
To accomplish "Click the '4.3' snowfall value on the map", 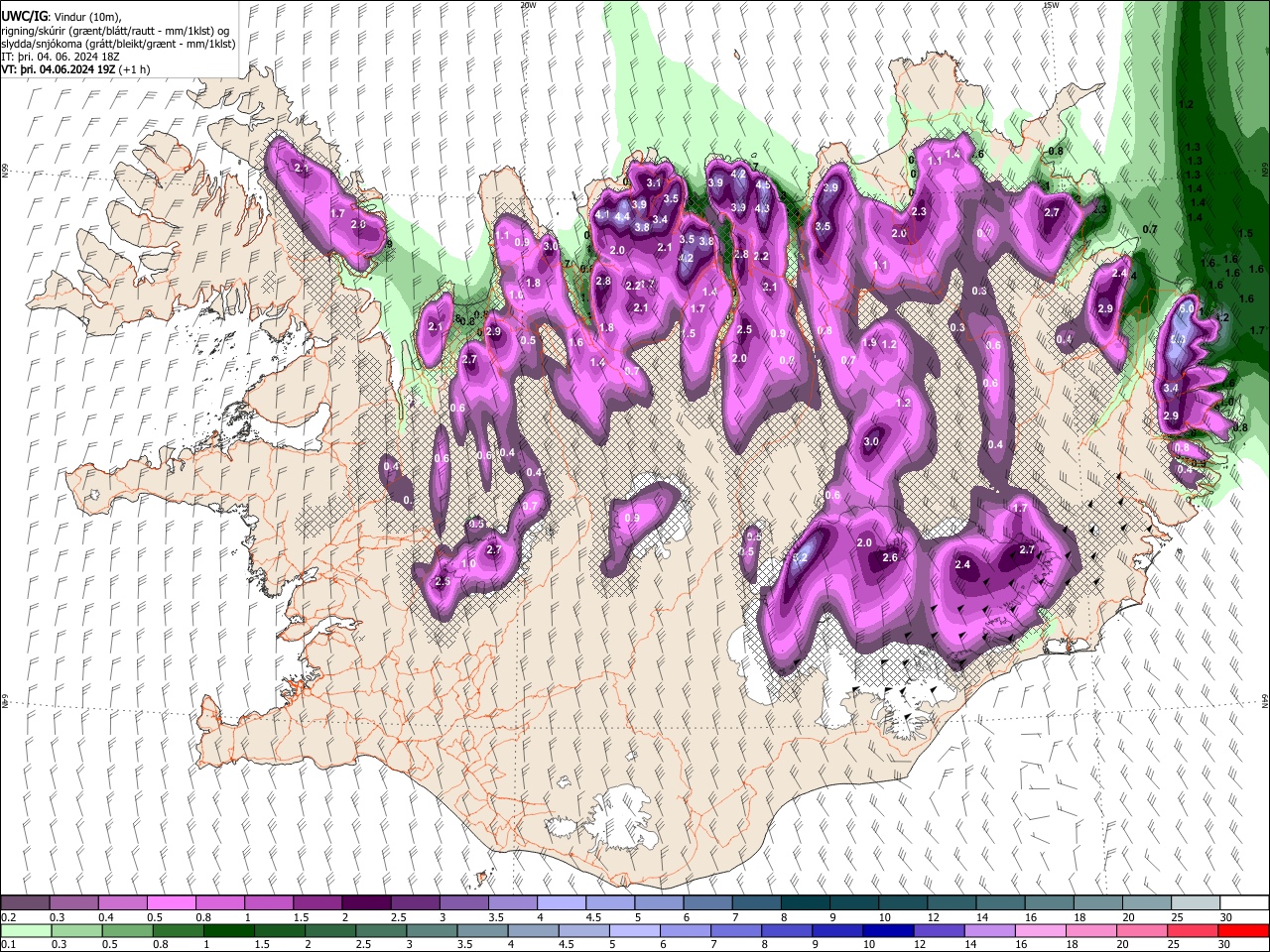I will (762, 209).
